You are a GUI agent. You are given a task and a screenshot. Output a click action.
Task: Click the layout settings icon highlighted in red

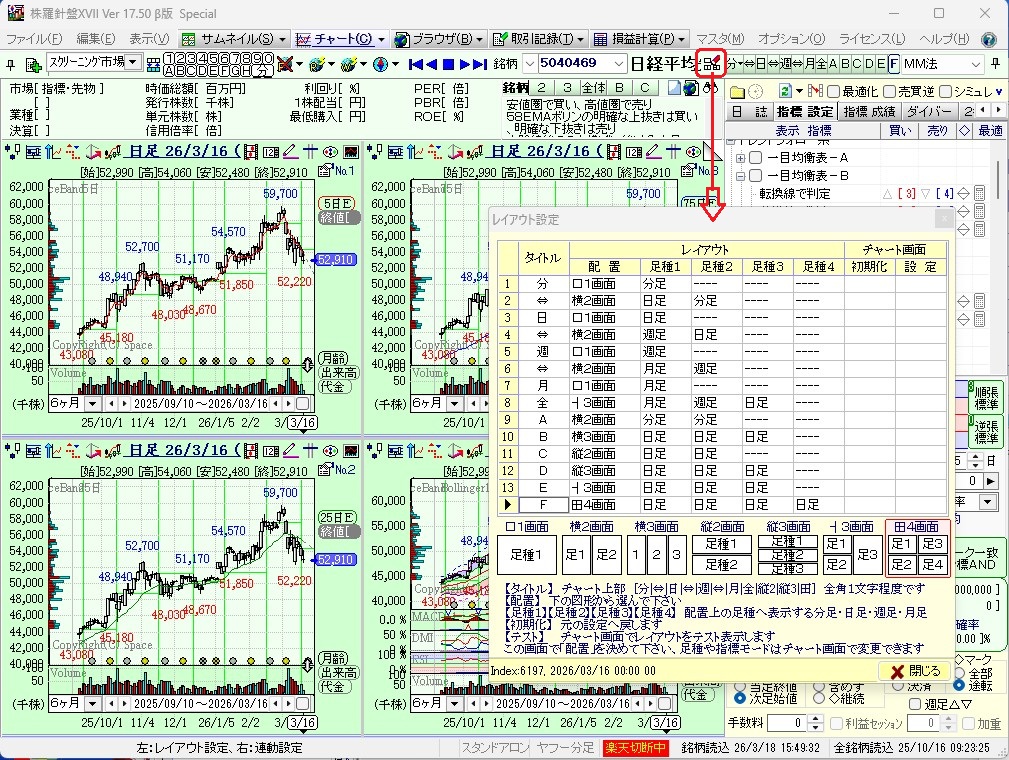pos(711,64)
